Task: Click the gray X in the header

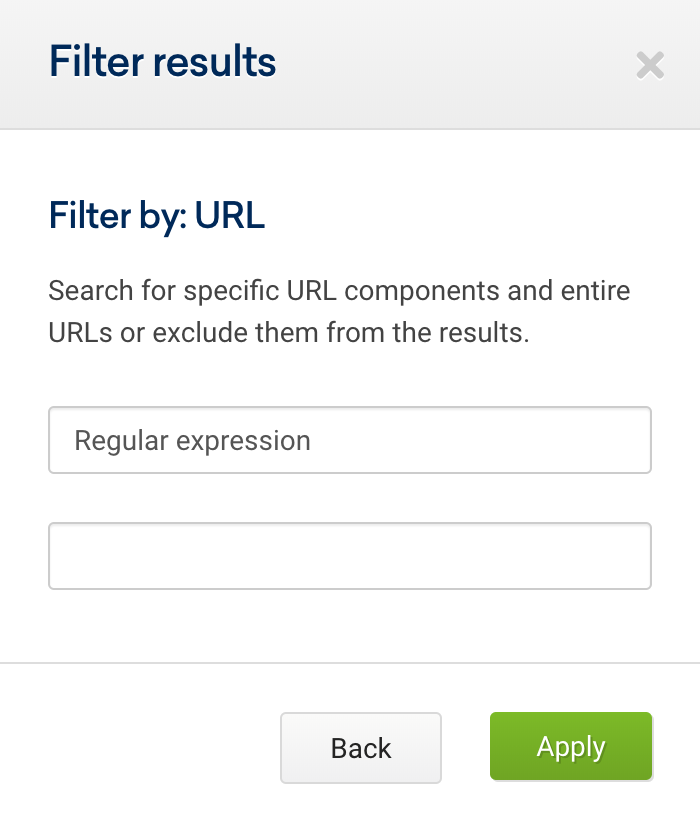Action: [x=650, y=65]
